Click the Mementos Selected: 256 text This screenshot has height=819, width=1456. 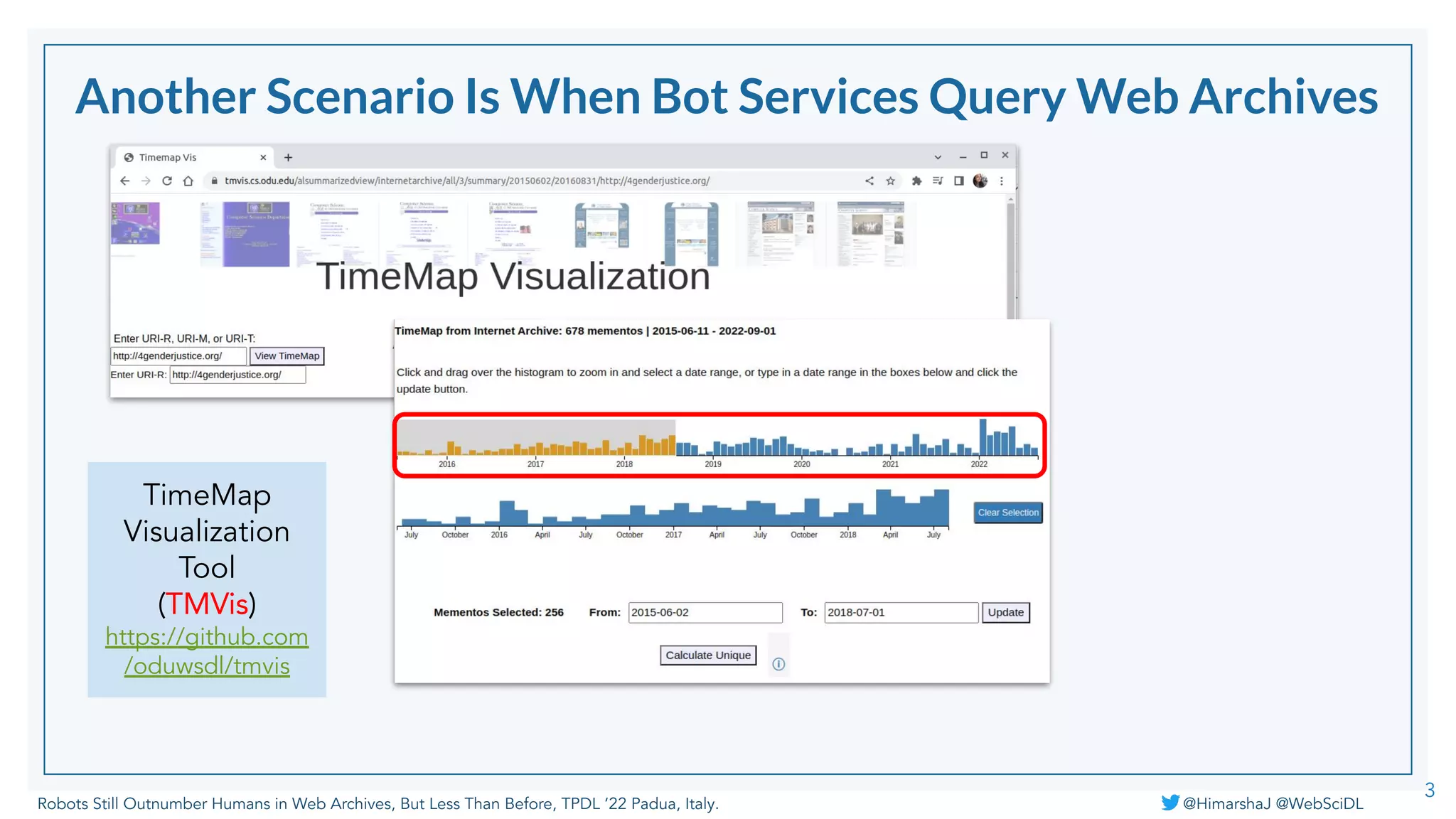pyautogui.click(x=498, y=612)
